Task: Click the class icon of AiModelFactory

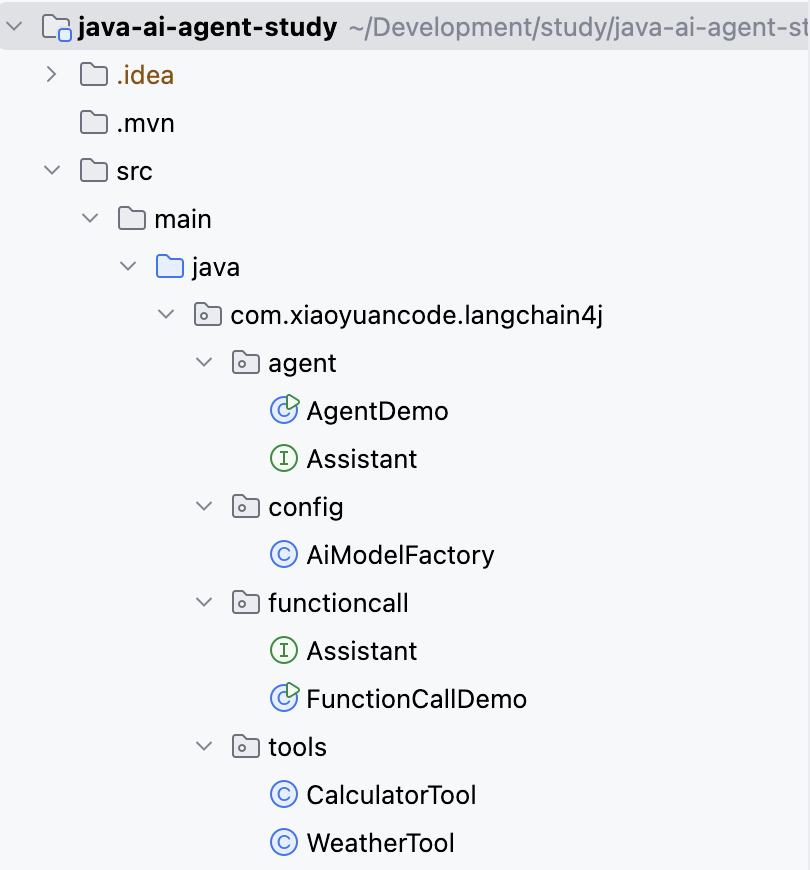Action: pyautogui.click(x=284, y=554)
